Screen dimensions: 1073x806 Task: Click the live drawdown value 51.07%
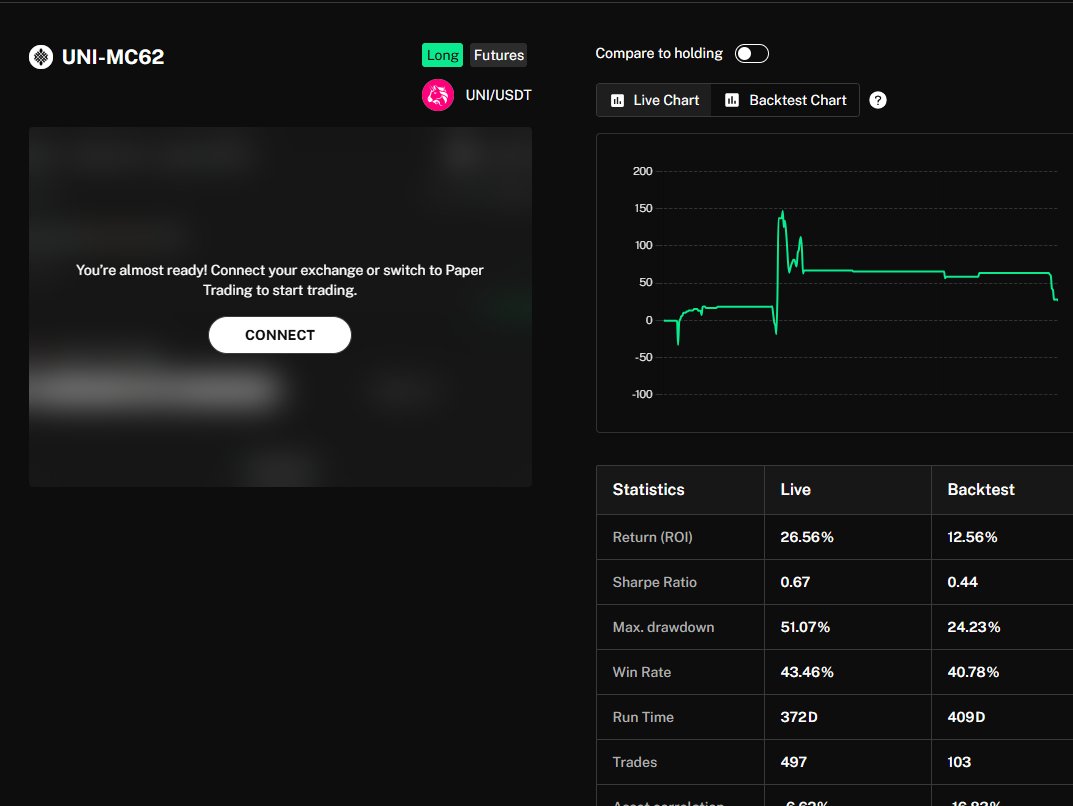[x=805, y=627]
